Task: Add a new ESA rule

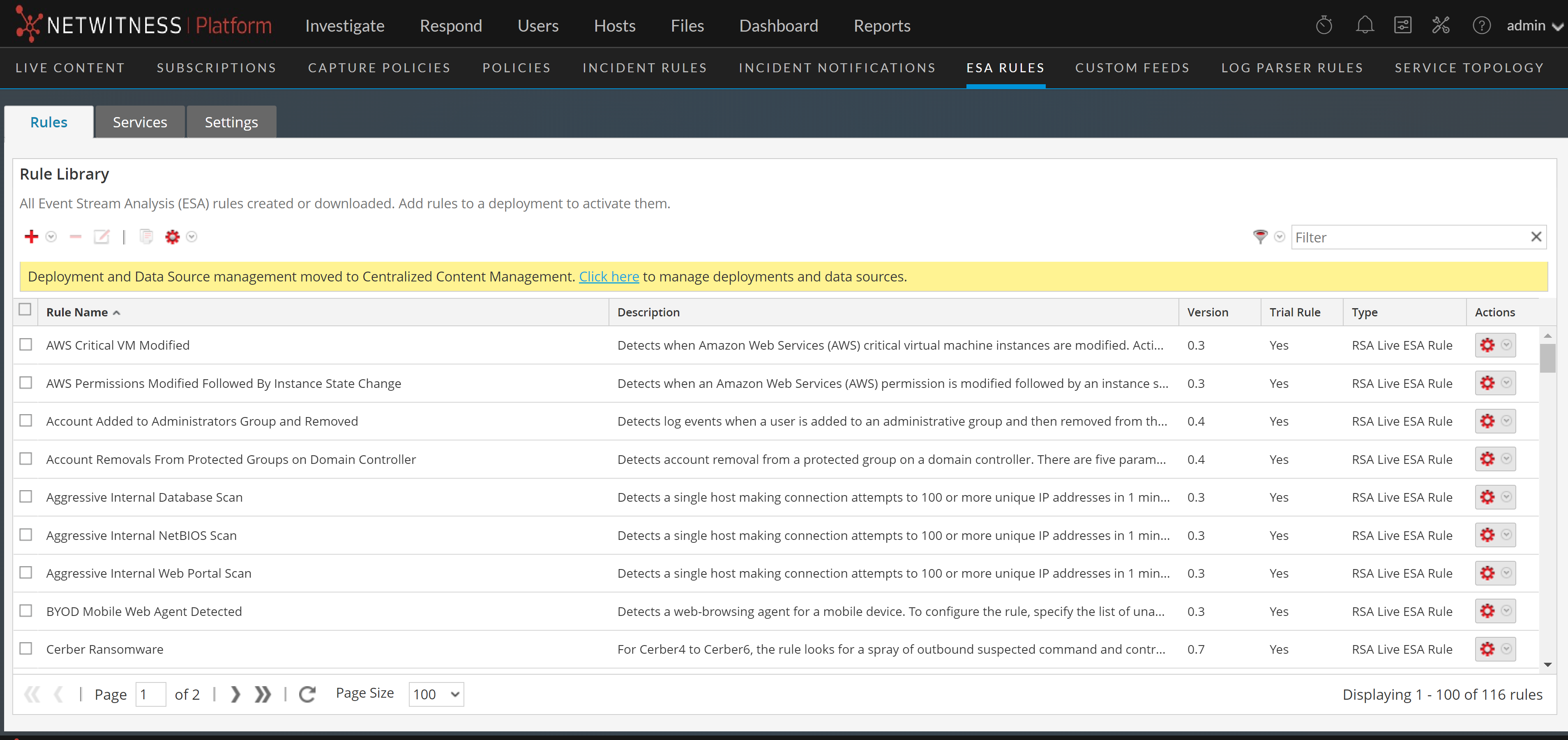Action: (31, 236)
